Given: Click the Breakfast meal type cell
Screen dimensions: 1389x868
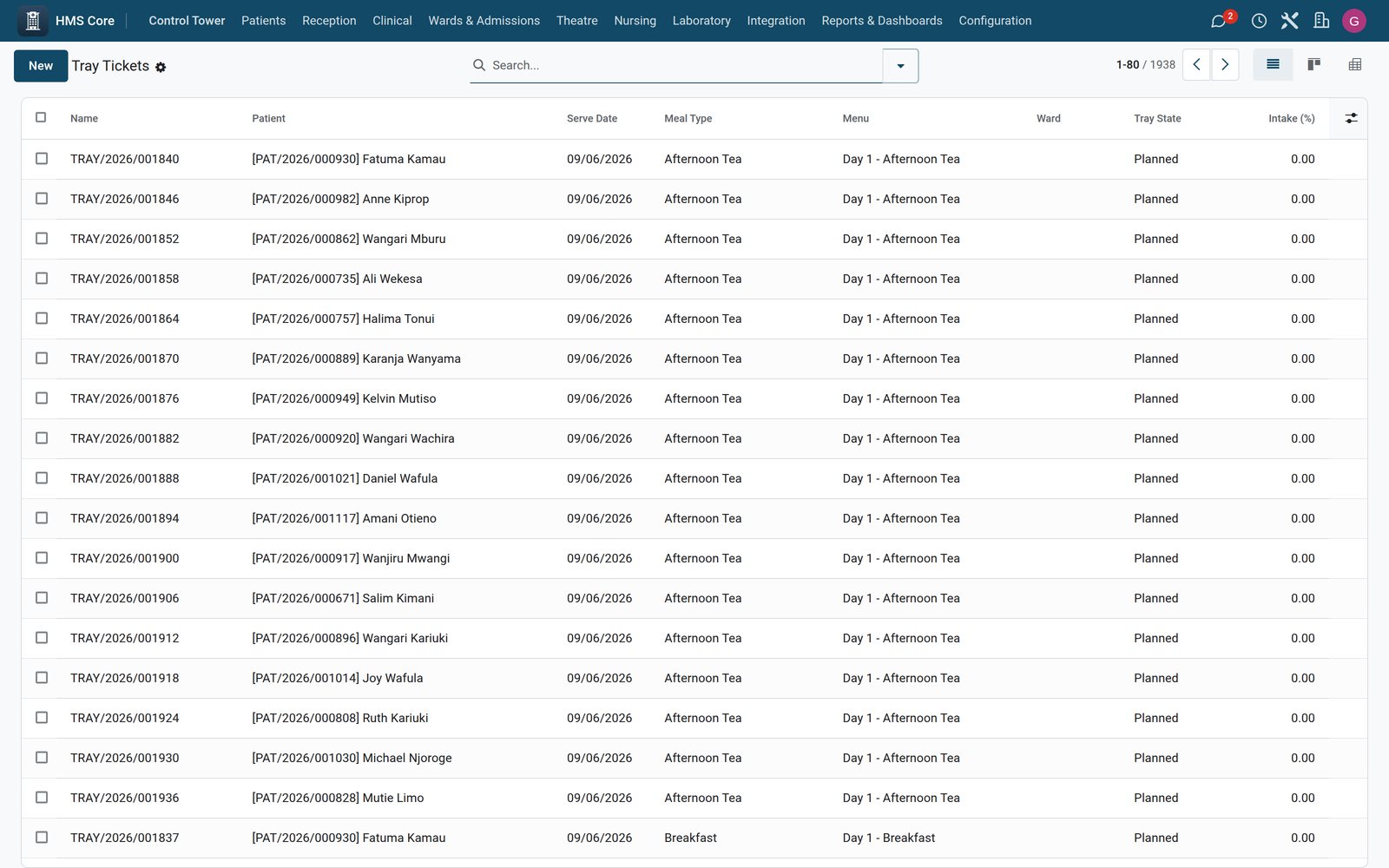Looking at the screenshot, I should (690, 838).
